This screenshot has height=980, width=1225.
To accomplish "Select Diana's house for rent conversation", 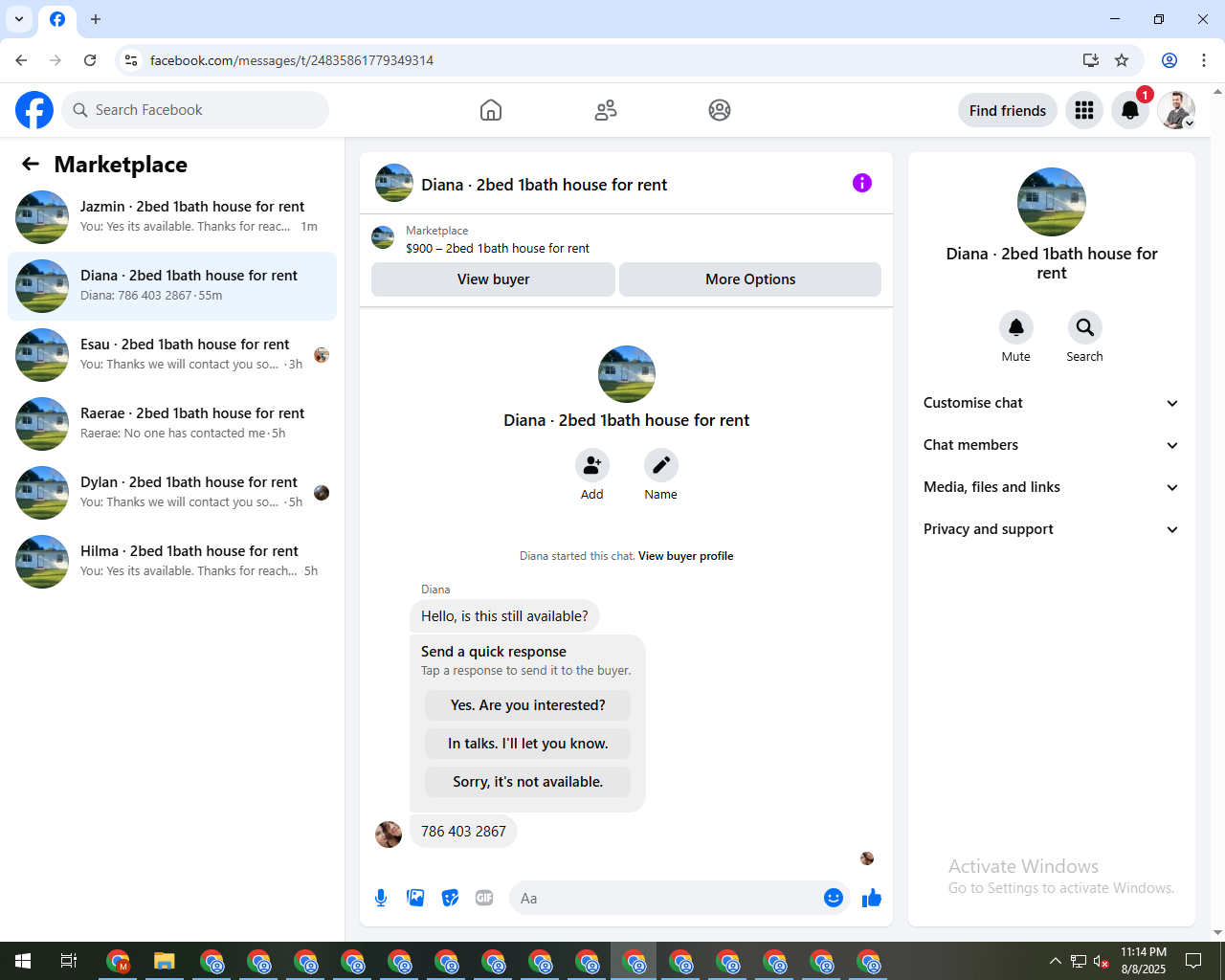I will pos(172,286).
